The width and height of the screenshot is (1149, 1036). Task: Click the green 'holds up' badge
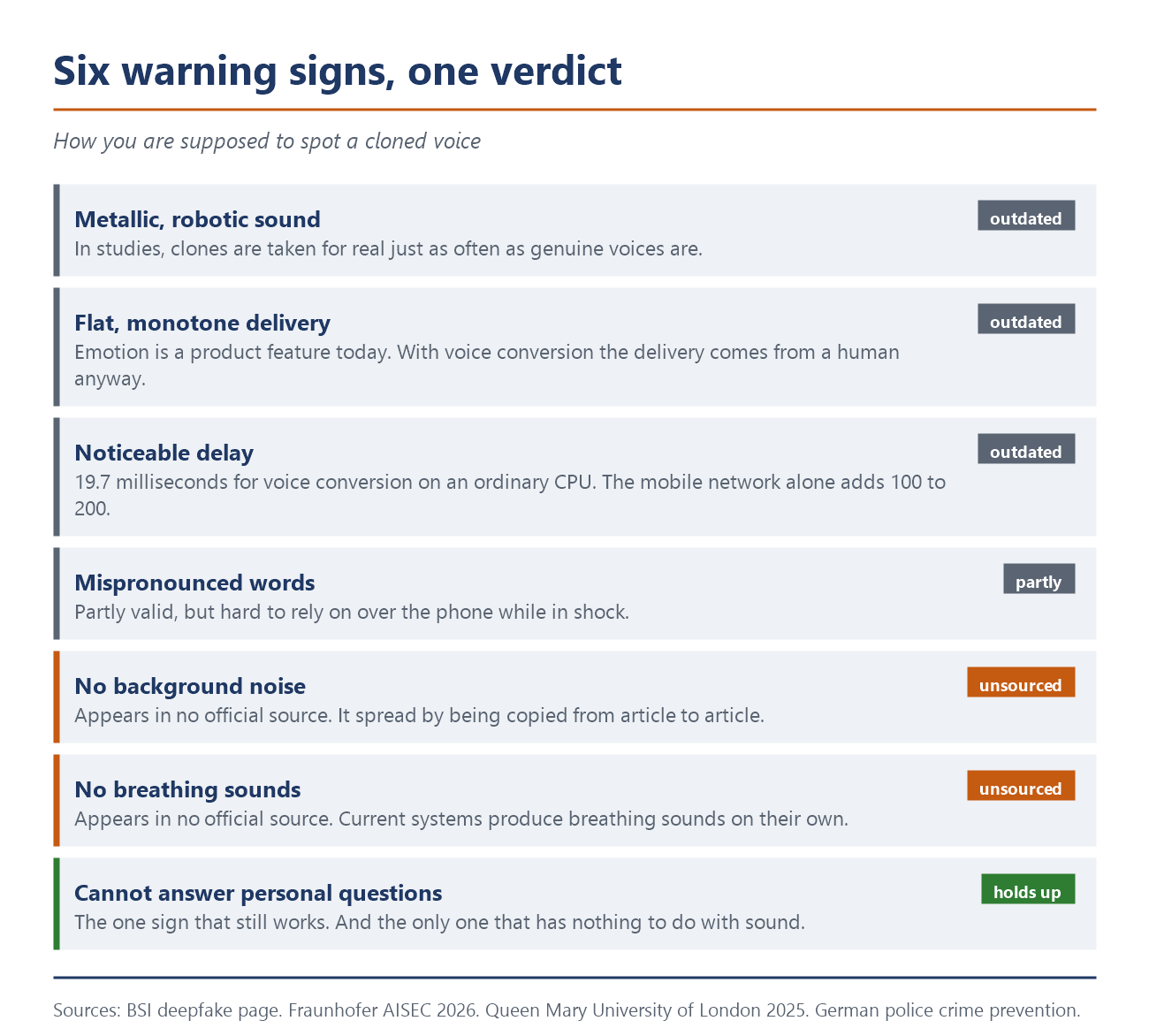1028,889
